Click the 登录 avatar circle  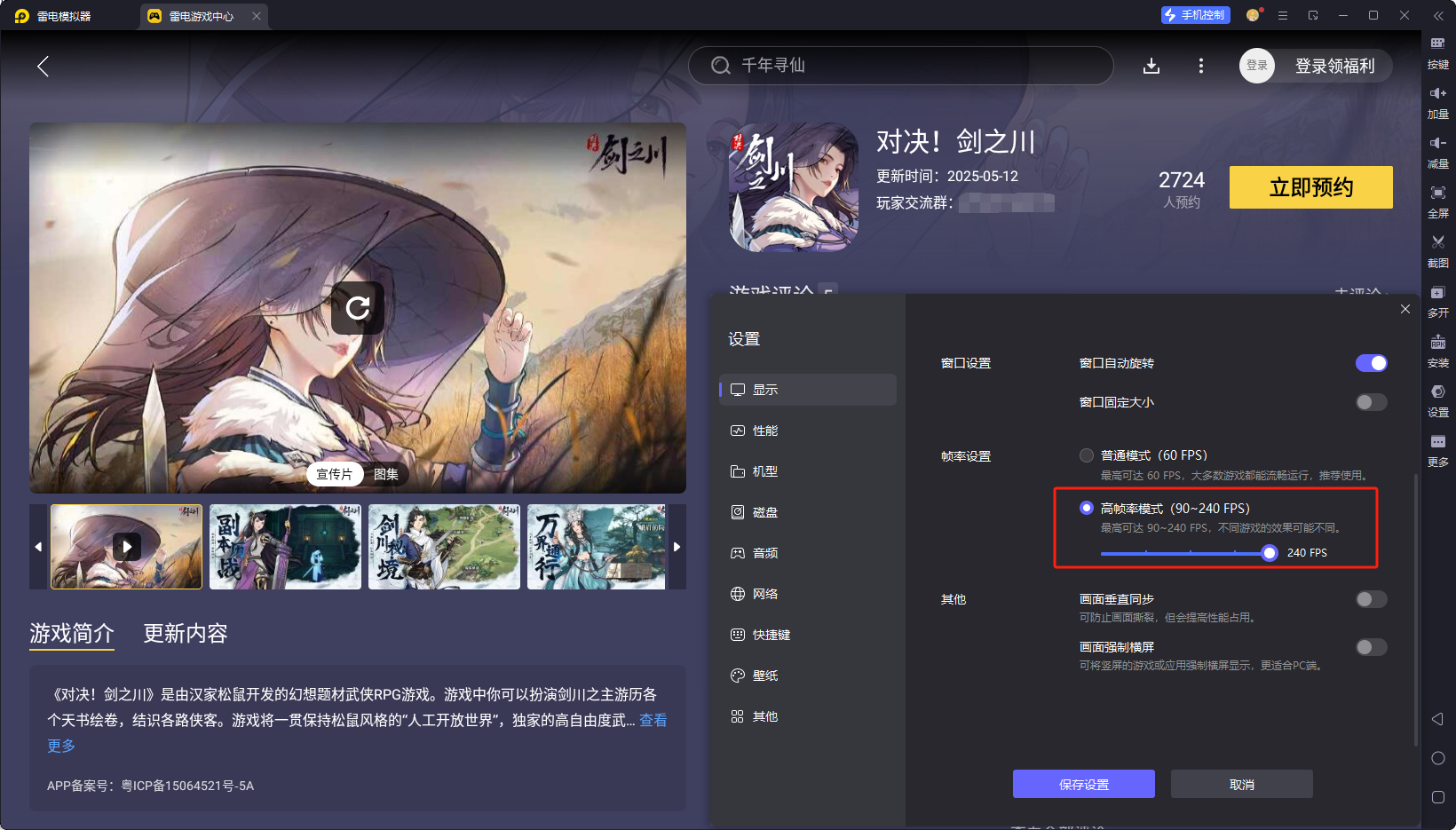pyautogui.click(x=1257, y=66)
